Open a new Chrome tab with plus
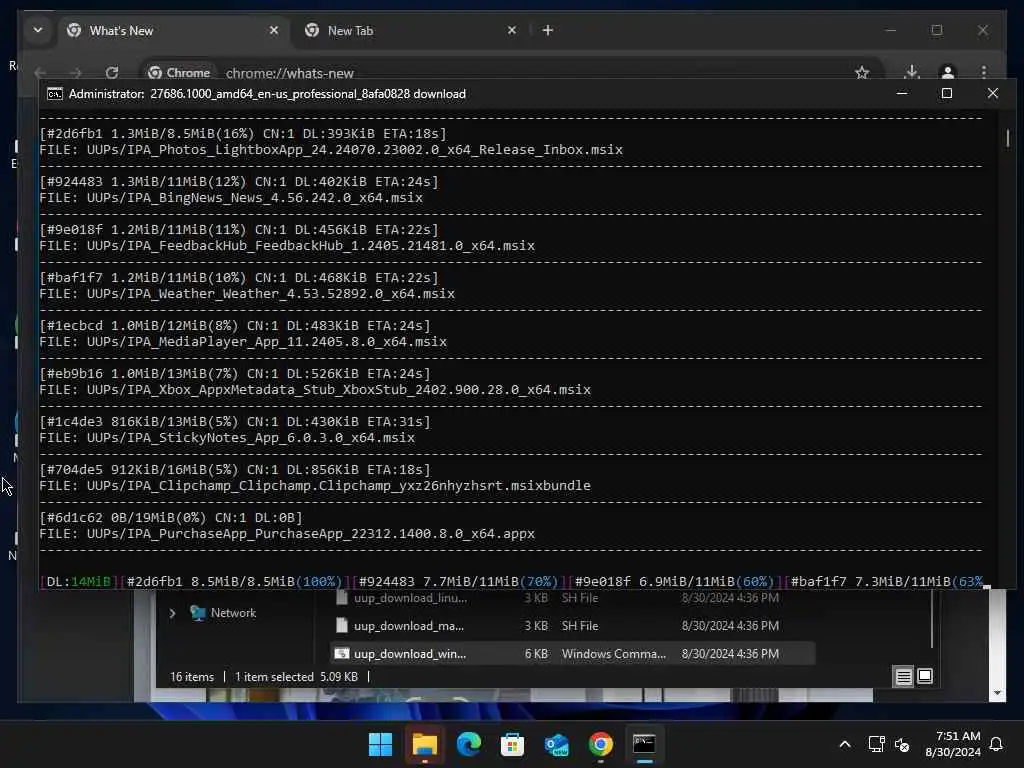 pos(547,30)
